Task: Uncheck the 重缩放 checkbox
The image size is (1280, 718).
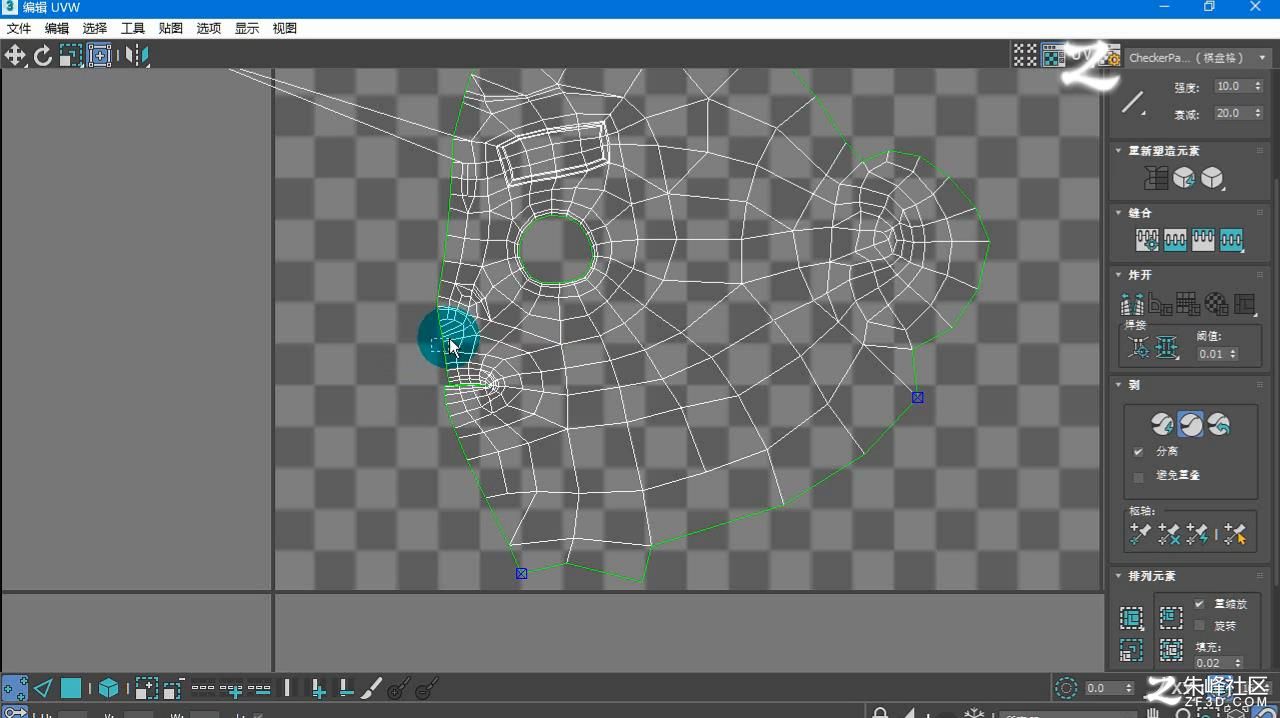Action: 1199,604
